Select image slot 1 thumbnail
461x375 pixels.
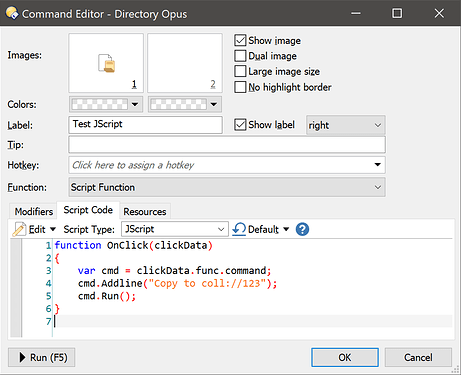click(x=106, y=63)
